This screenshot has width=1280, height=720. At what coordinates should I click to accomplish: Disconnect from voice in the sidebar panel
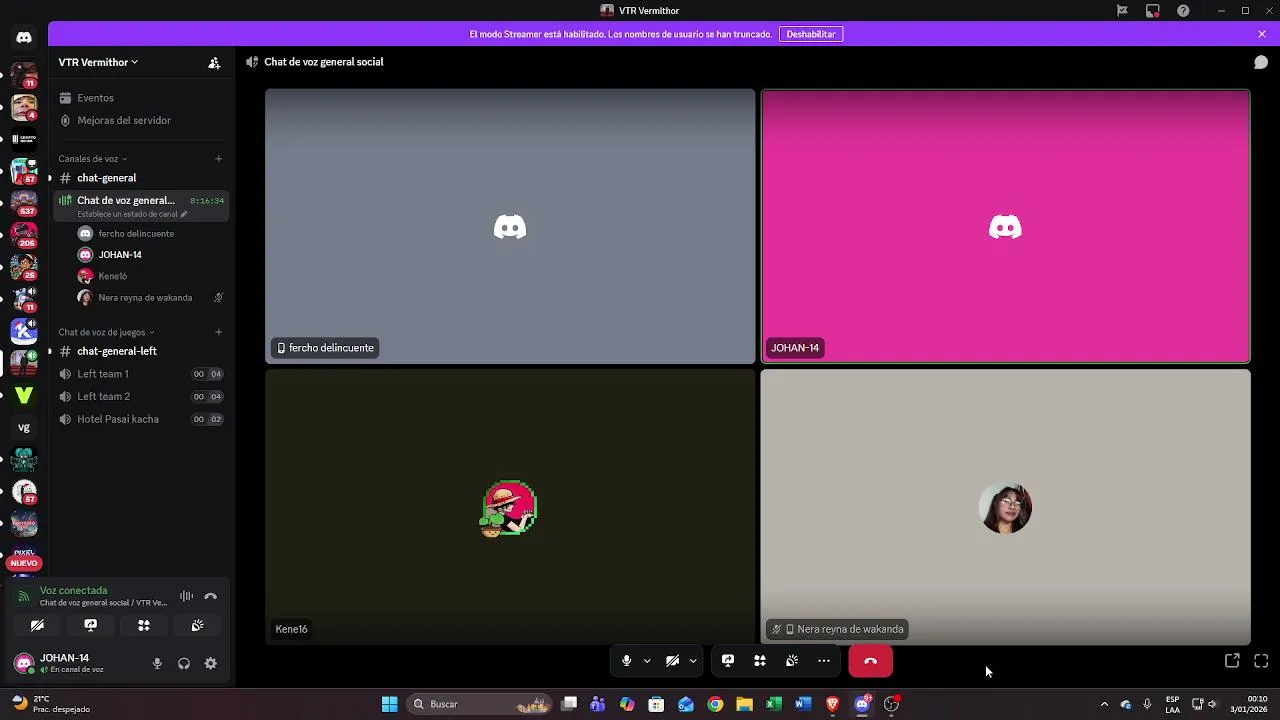click(x=211, y=596)
